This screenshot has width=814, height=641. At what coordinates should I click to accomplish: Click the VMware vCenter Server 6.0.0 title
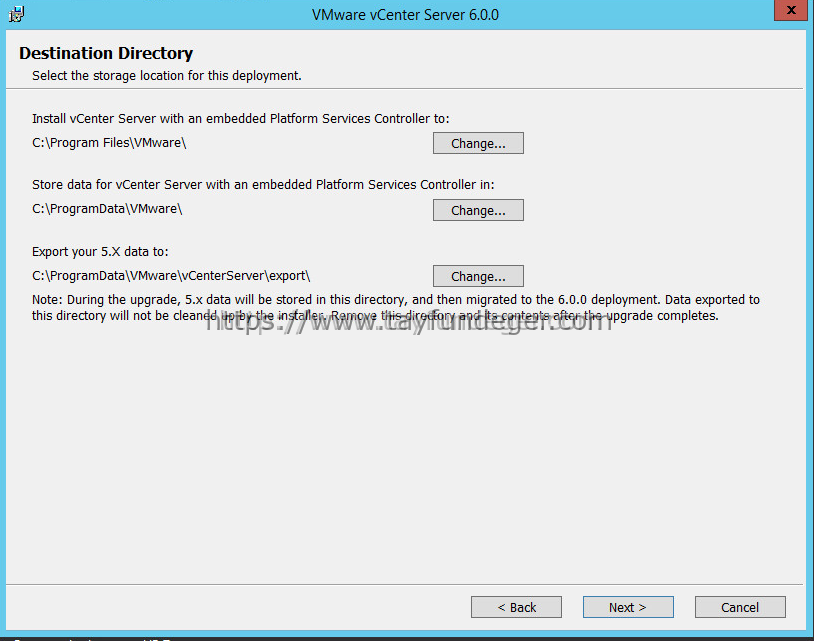click(405, 15)
